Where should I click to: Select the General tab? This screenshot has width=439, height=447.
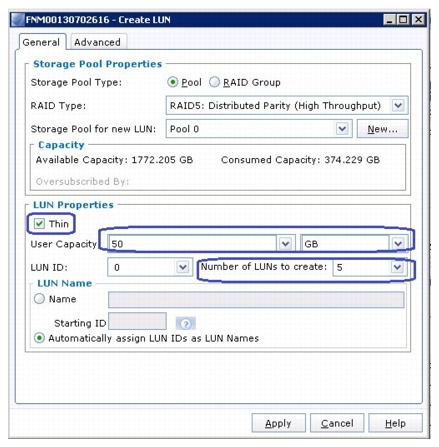coord(41,42)
